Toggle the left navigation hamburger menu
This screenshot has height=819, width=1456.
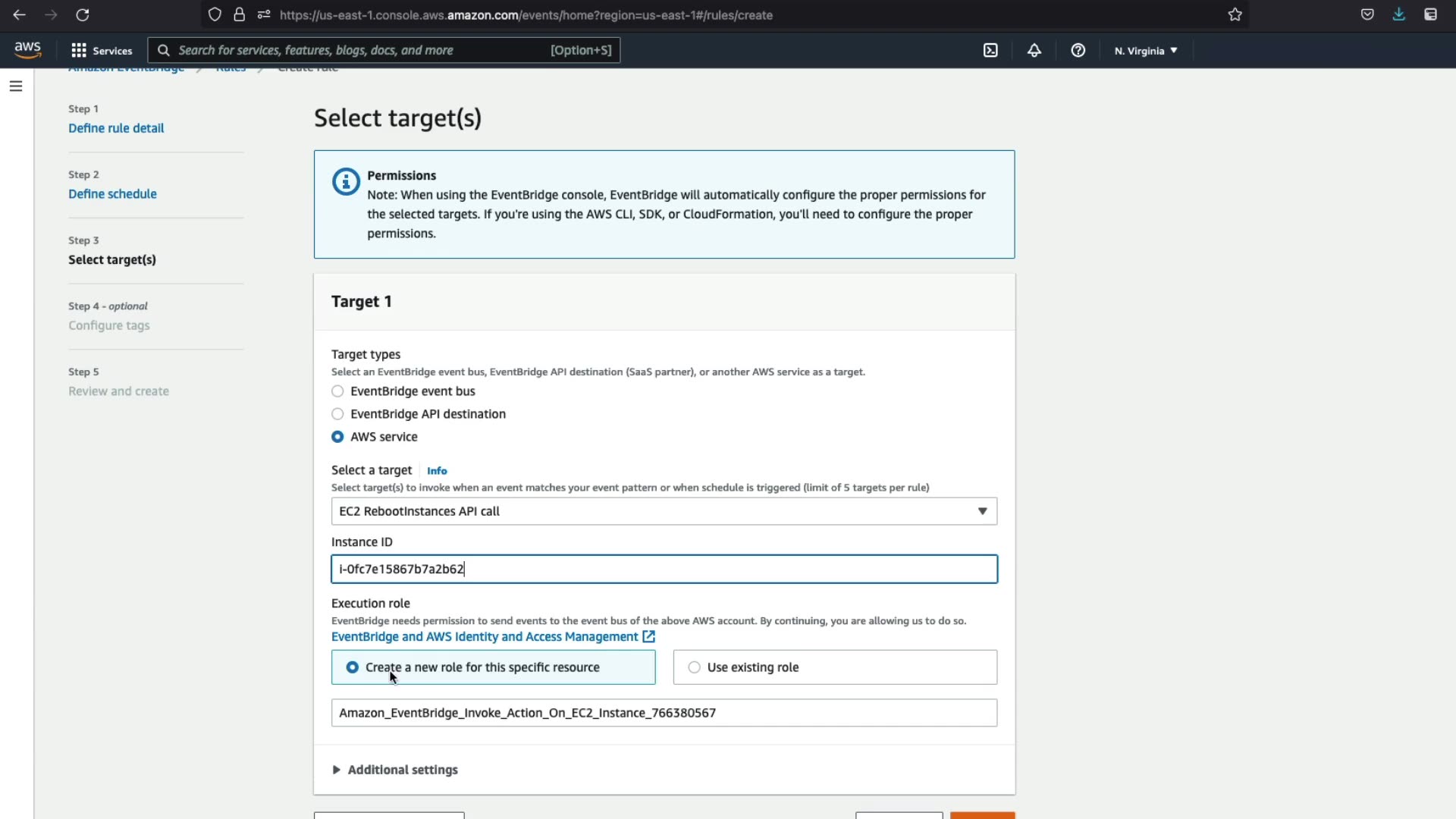pos(16,86)
